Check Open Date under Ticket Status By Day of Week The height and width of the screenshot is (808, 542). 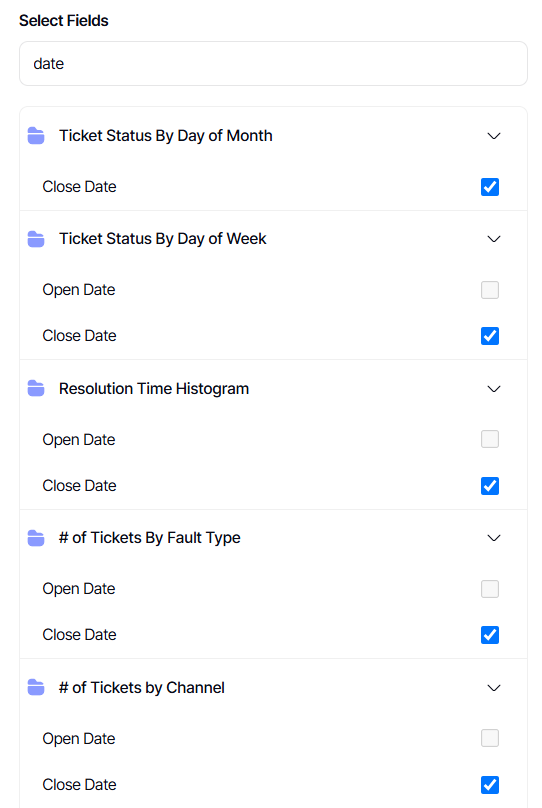coord(490,290)
